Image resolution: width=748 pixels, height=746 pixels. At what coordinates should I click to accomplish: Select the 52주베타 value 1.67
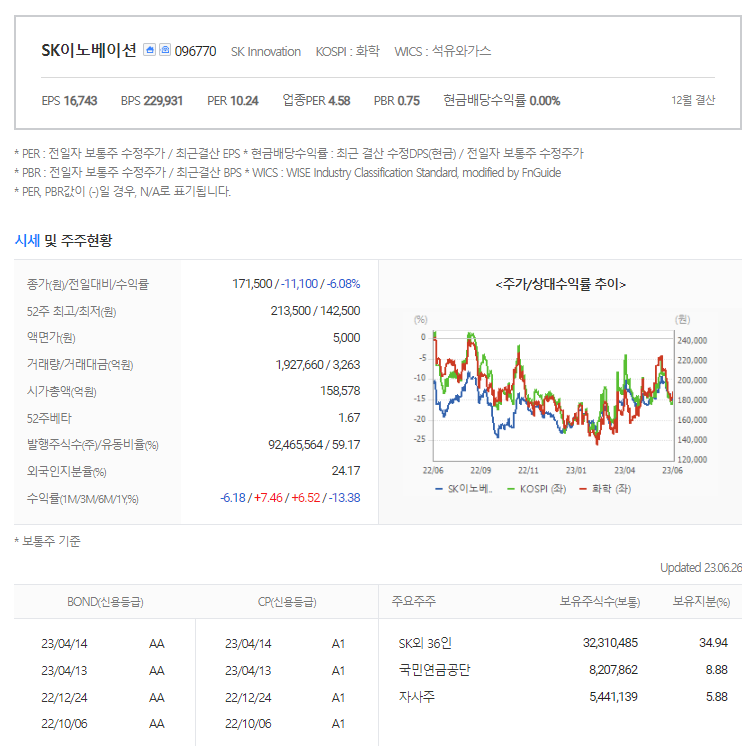click(x=349, y=418)
